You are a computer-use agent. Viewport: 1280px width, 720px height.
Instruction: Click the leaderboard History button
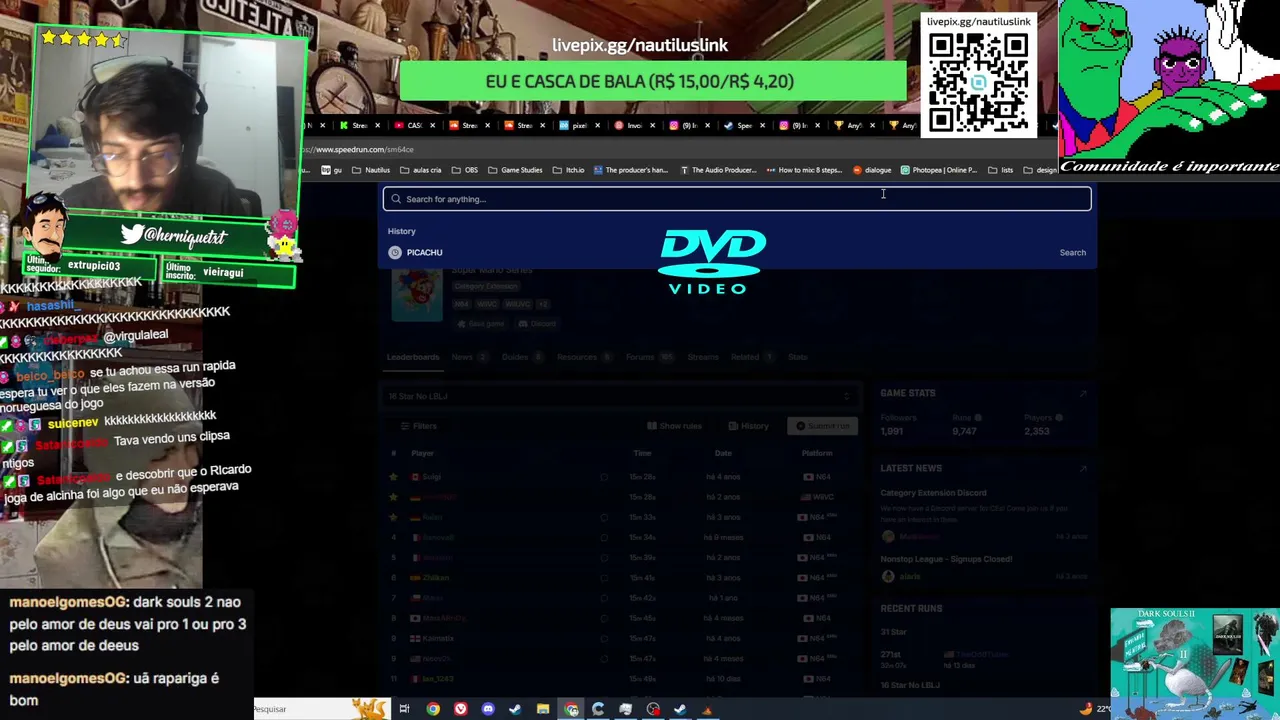[x=749, y=426]
